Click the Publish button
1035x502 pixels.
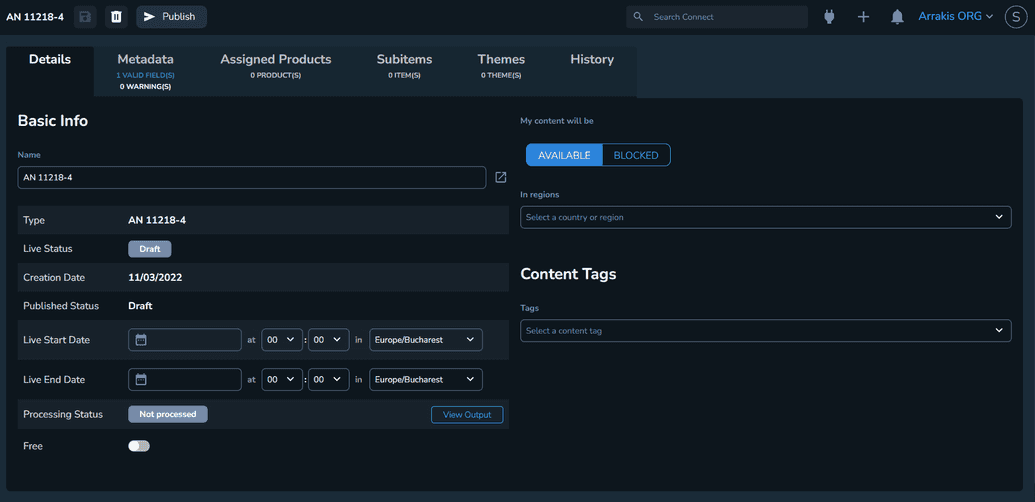coord(172,17)
